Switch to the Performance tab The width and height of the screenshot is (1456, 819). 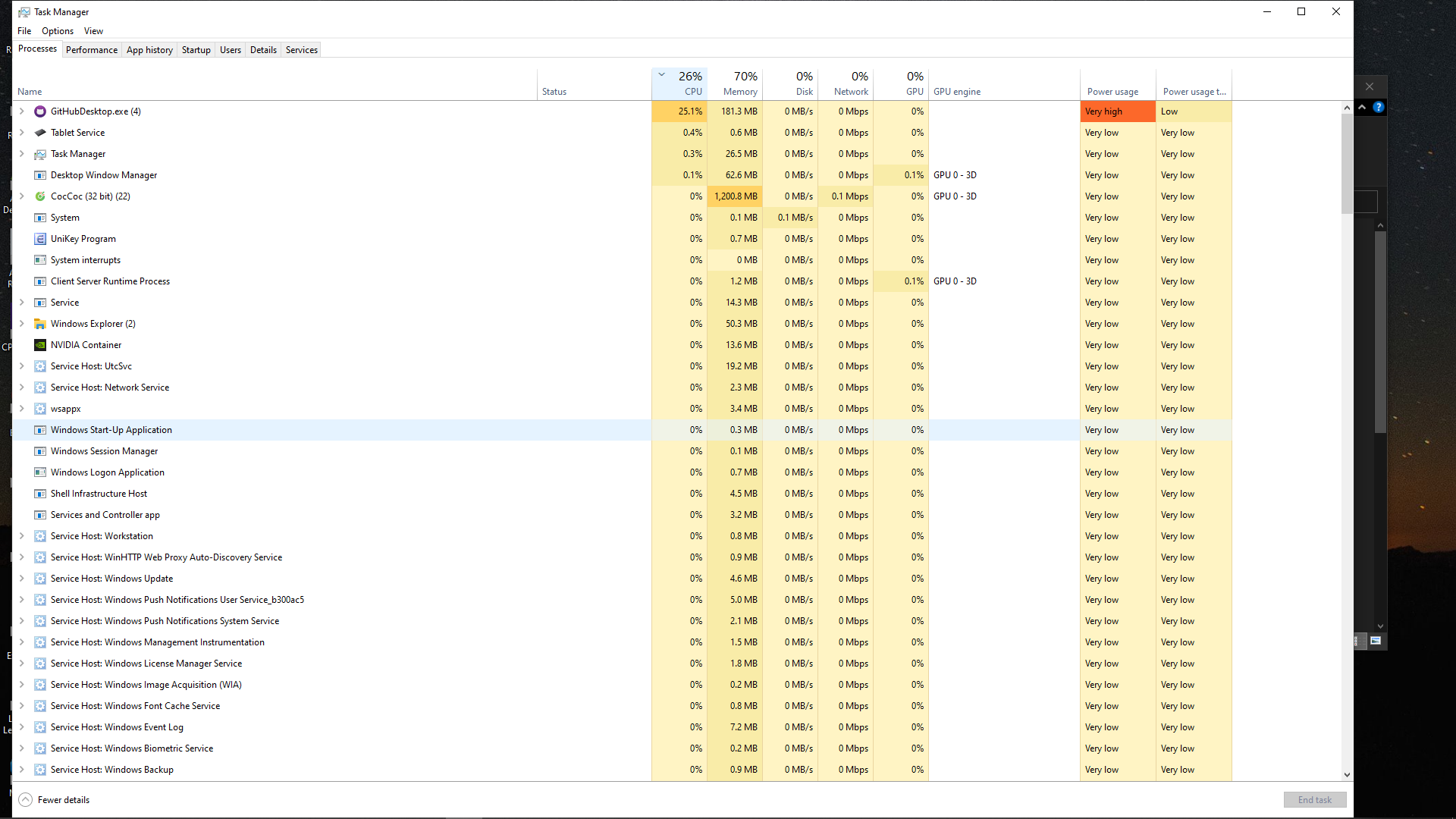click(92, 50)
